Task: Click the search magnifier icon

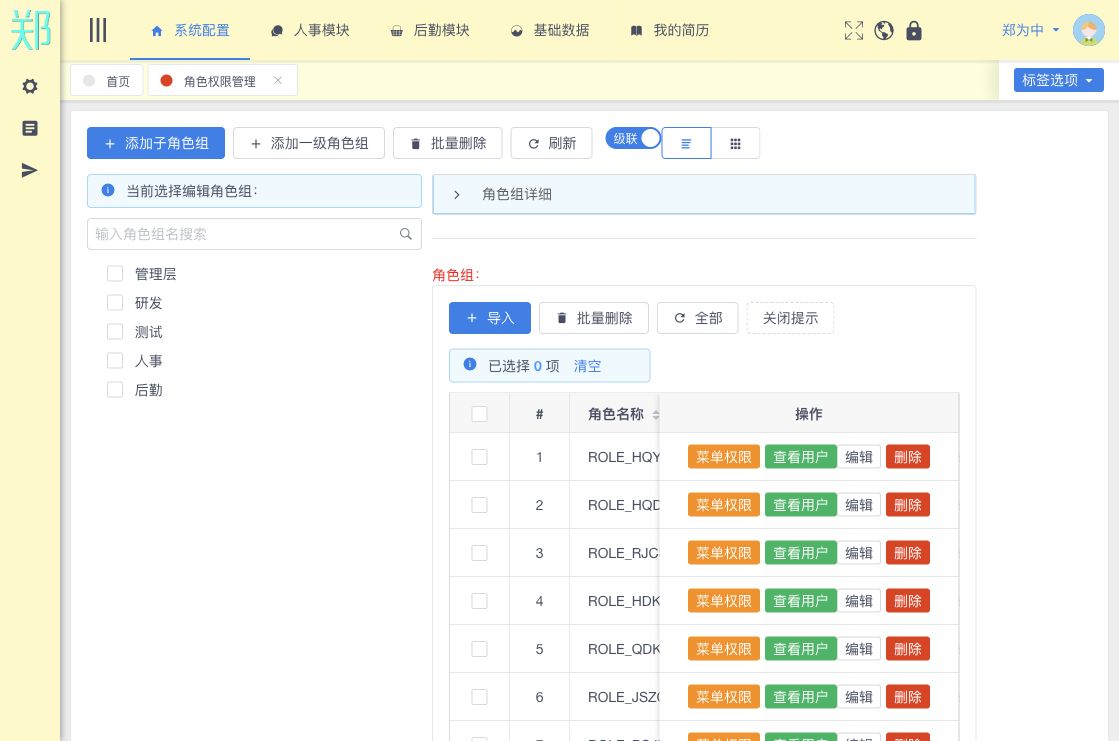Action: click(x=405, y=234)
